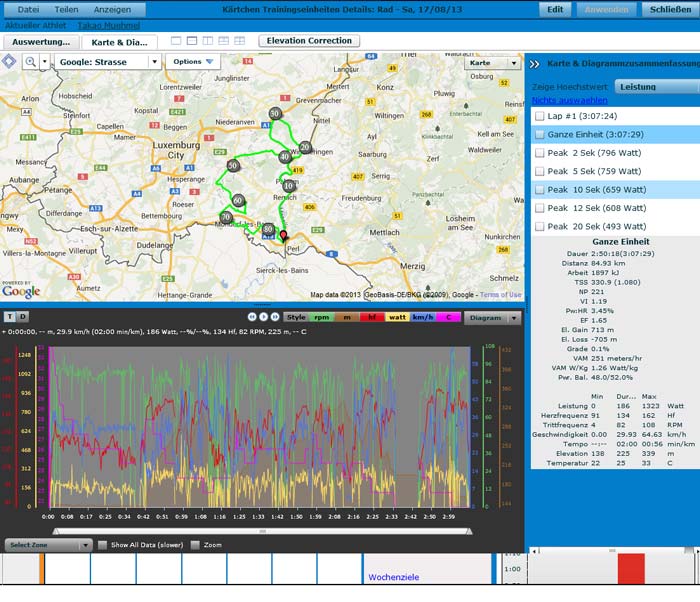Select the single-pane layout icon
Image resolution: width=700 pixels, height=602 pixels.
coord(176,41)
